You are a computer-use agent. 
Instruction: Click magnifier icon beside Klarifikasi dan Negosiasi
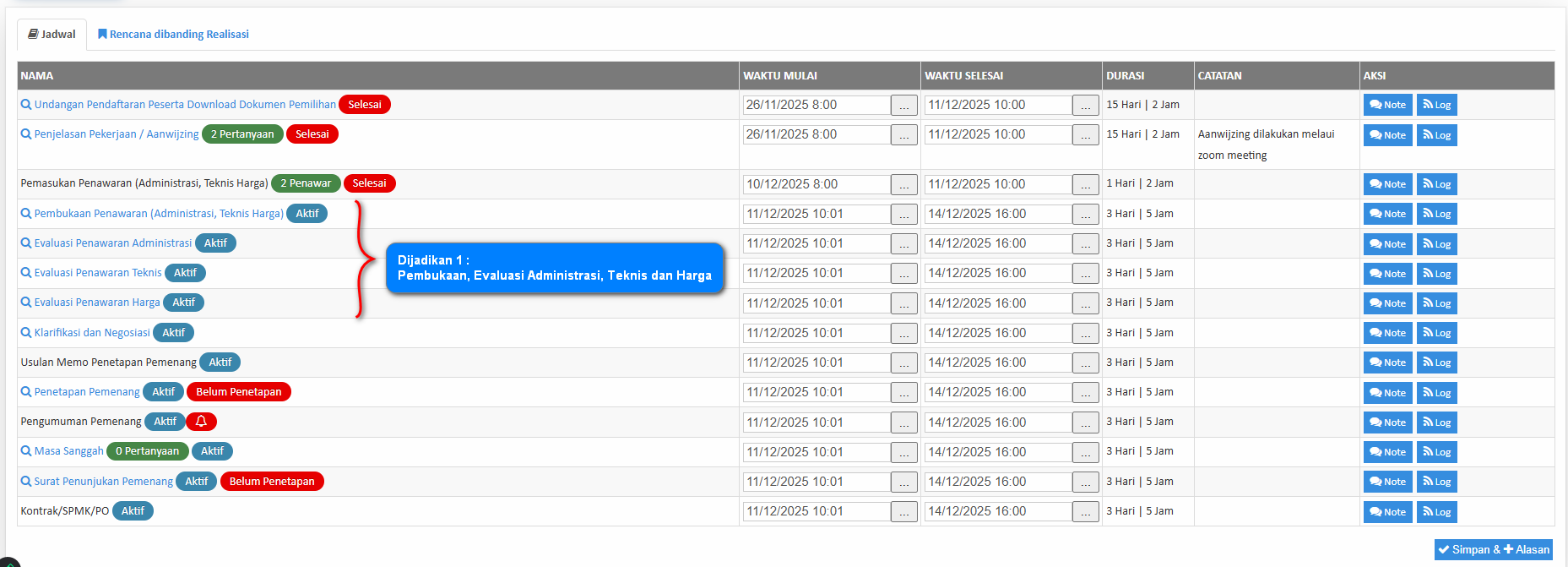[26, 333]
